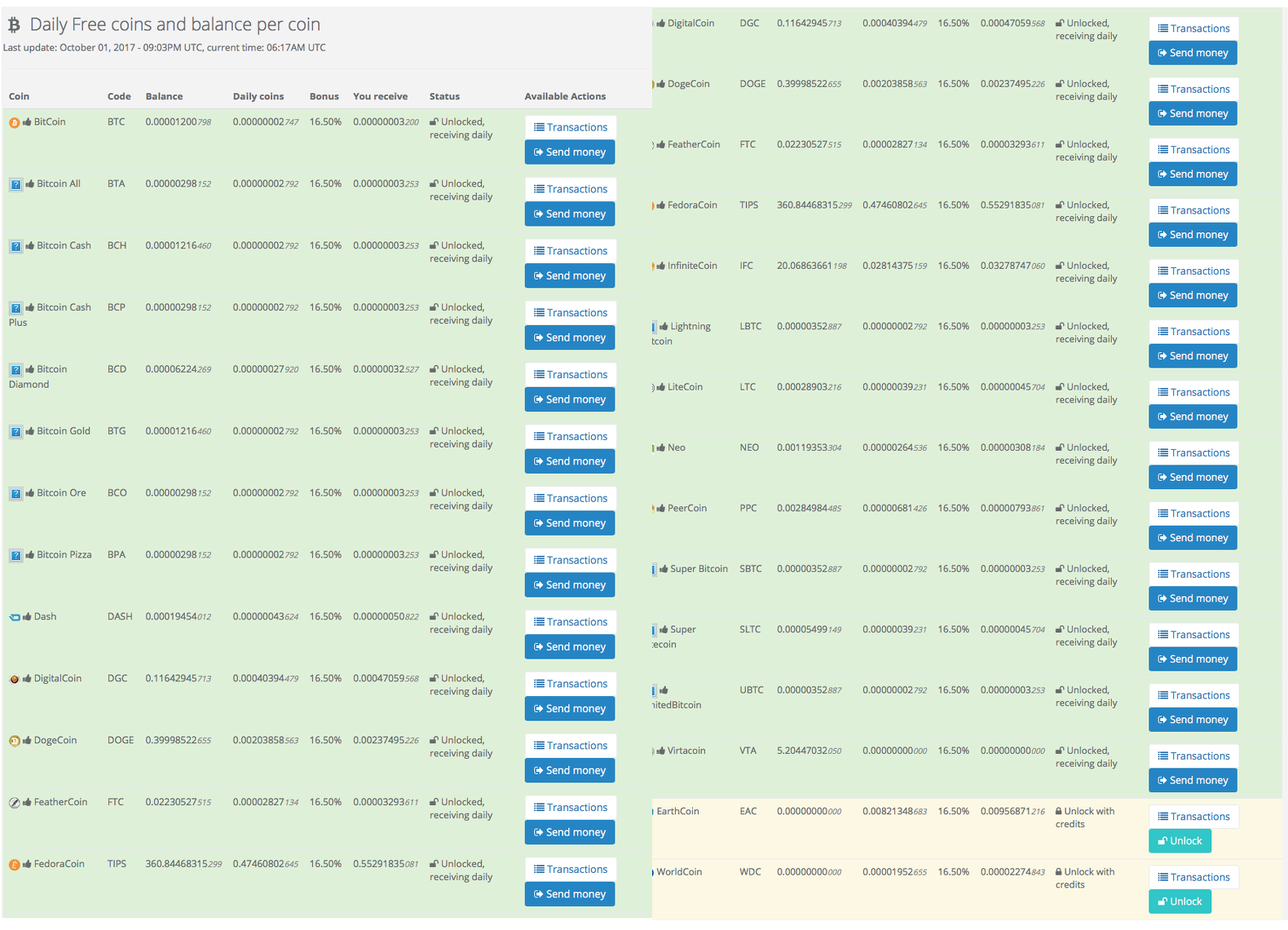Send money from the Bitcoin Ore BCO row
The height and width of the screenshot is (930, 1288).
pos(570,523)
